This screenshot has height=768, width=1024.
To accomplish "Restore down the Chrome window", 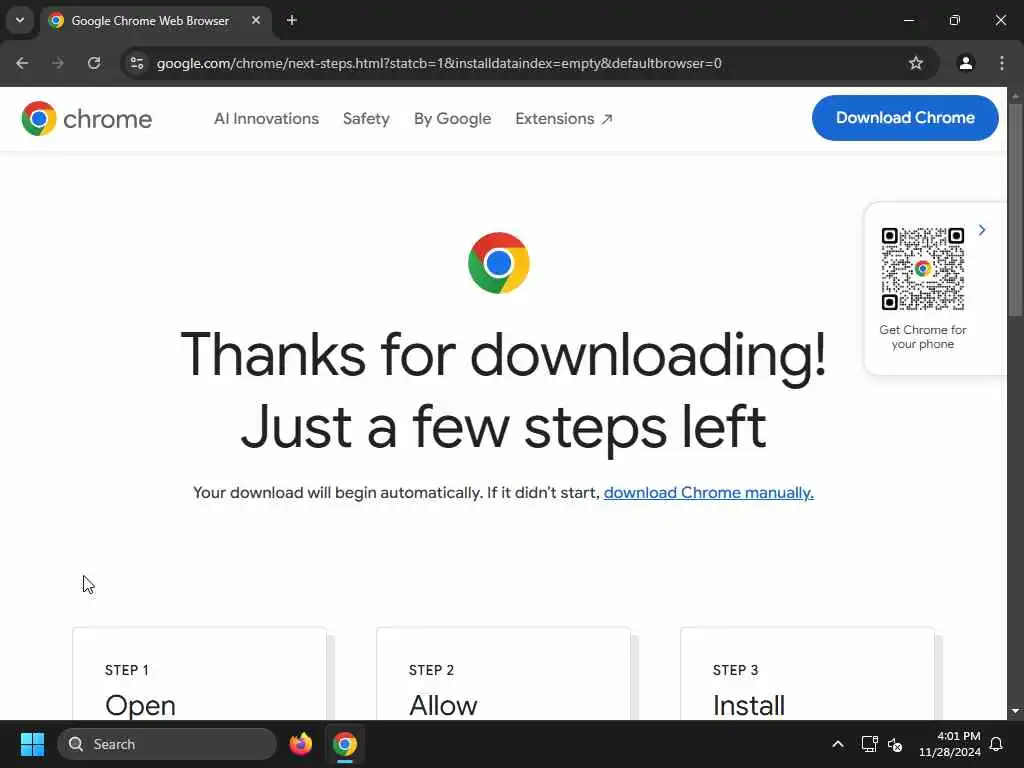I will click(x=955, y=20).
